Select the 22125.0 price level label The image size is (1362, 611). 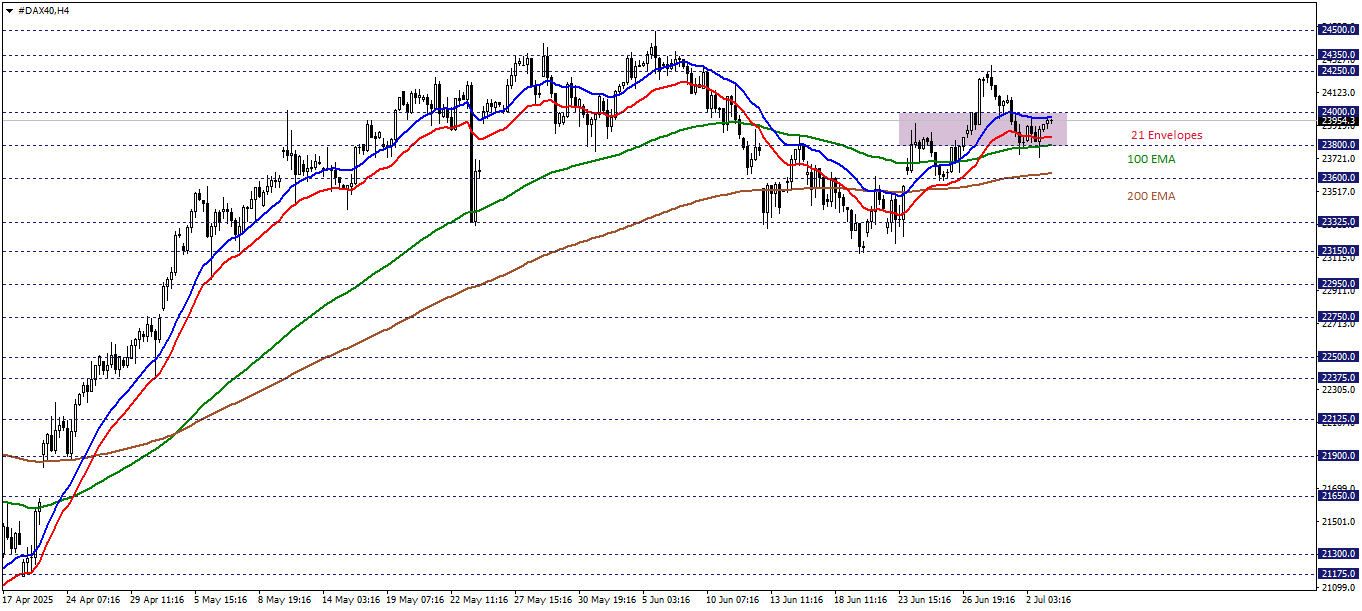point(1338,419)
